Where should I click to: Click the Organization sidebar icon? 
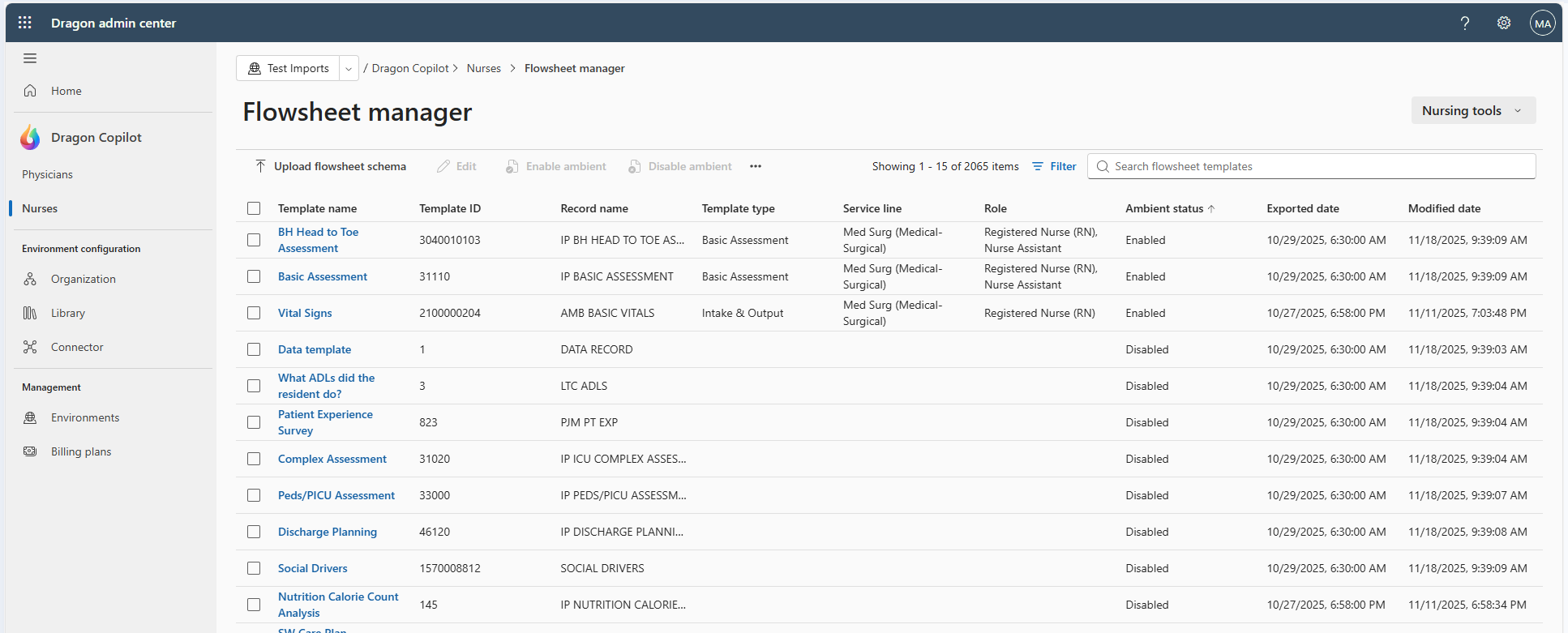30,279
